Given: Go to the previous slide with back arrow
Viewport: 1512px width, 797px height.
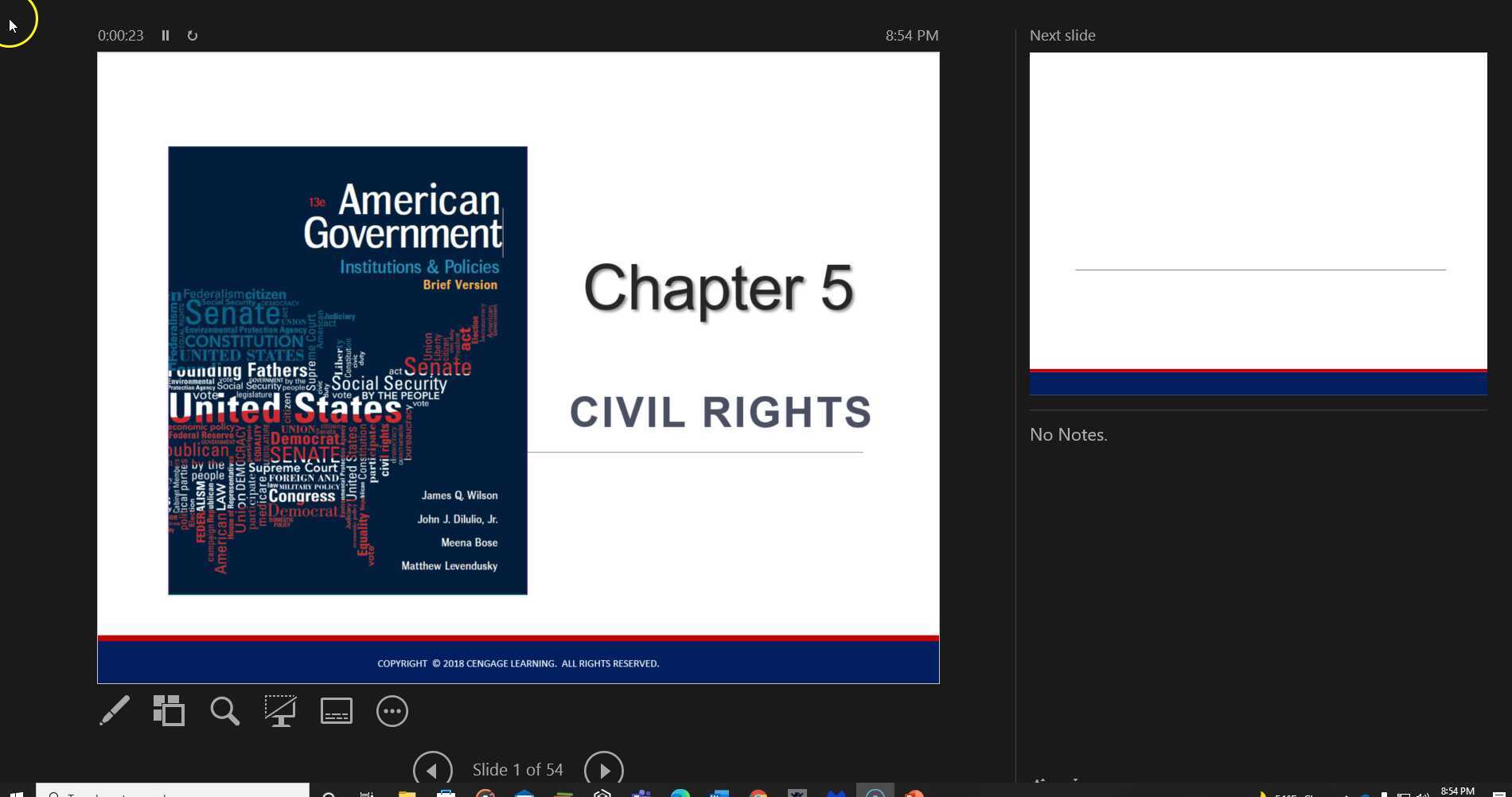Looking at the screenshot, I should (x=431, y=769).
